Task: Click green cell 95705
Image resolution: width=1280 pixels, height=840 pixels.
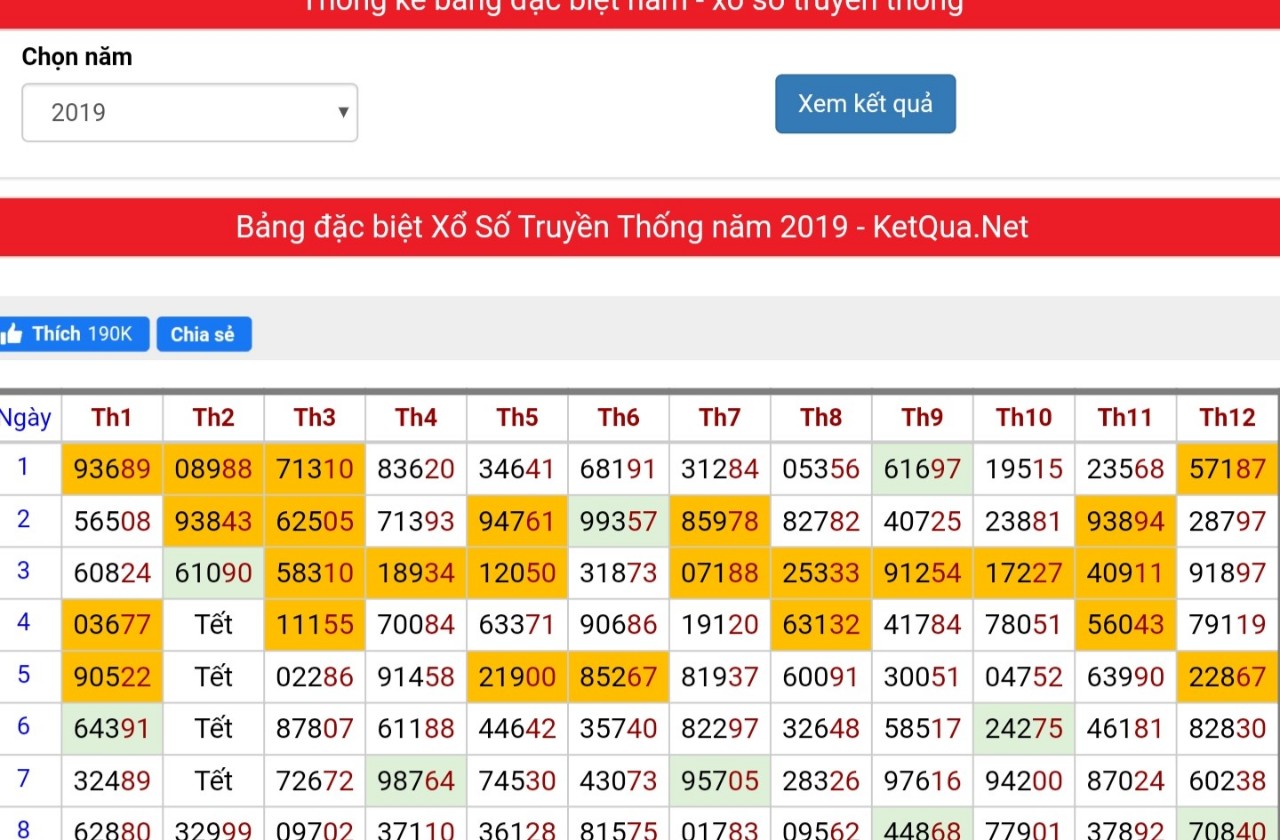Action: [720, 781]
